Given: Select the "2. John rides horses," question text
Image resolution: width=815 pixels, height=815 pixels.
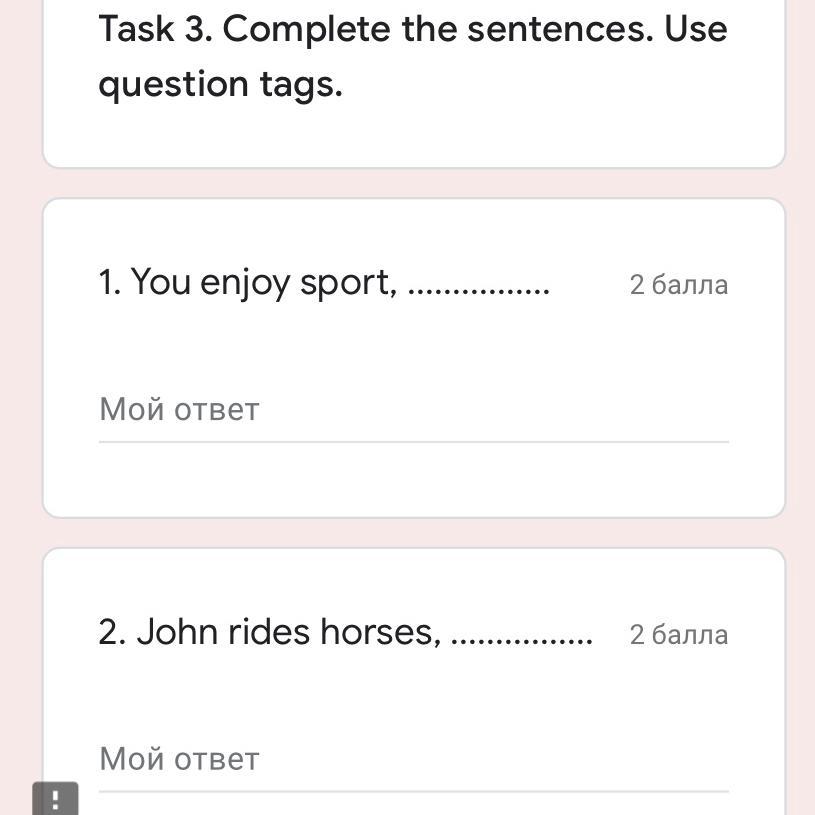Looking at the screenshot, I should pyautogui.click(x=269, y=632).
